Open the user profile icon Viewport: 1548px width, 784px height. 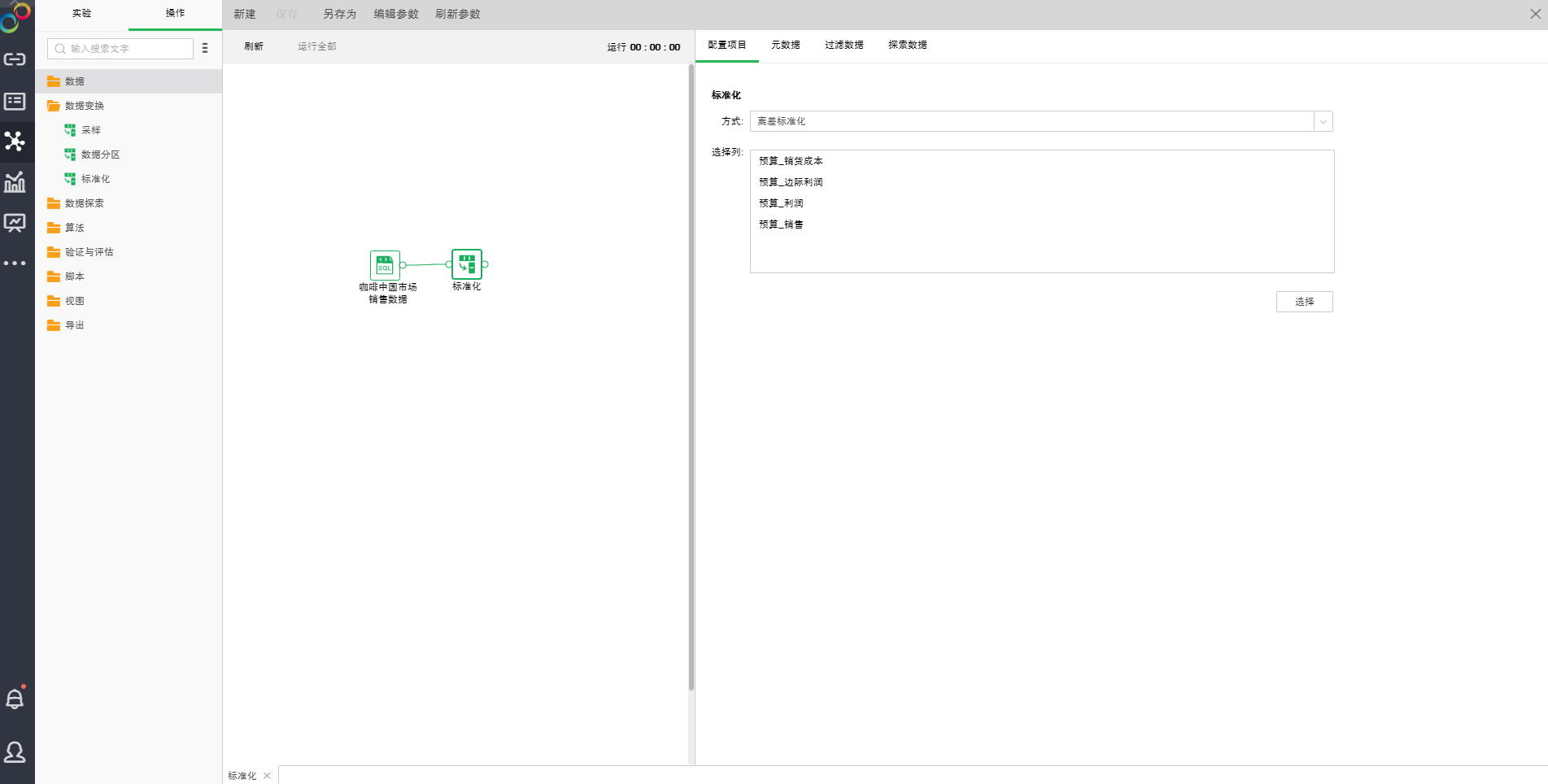tap(15, 752)
